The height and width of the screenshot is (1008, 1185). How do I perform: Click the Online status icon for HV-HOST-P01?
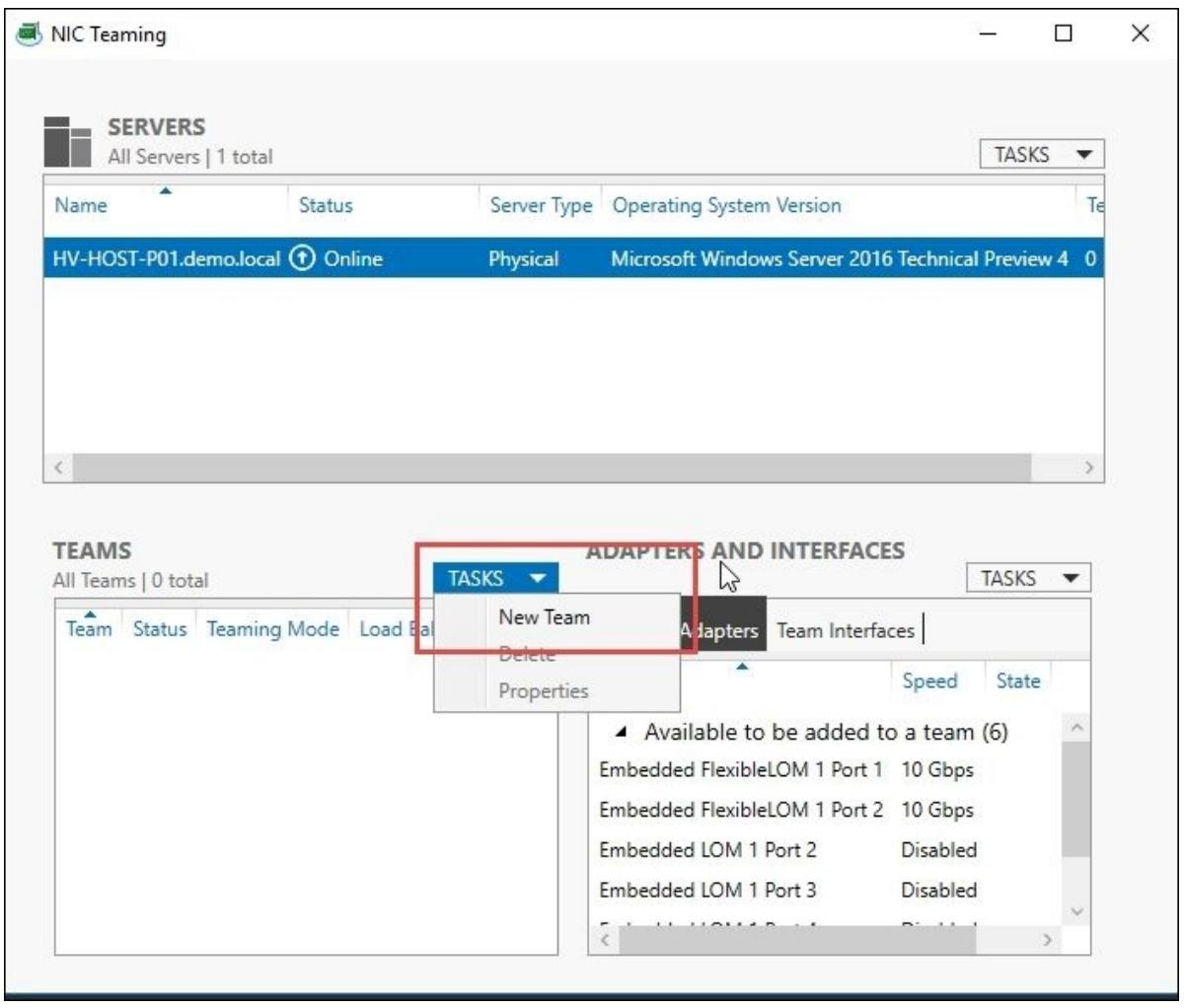pyautogui.click(x=305, y=259)
